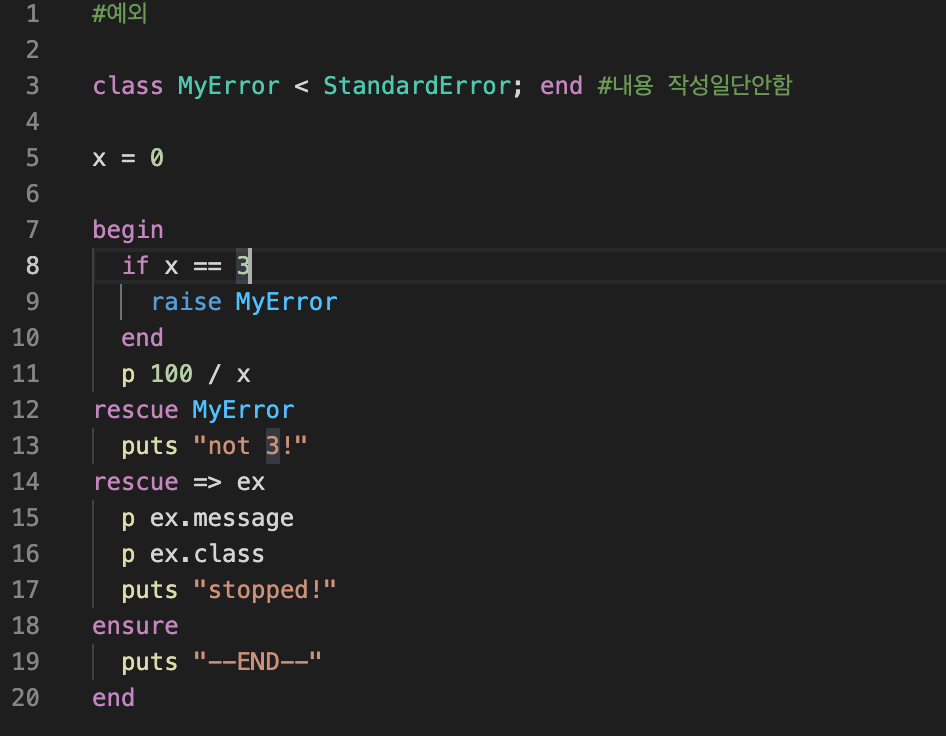
Task: Click 'ex.class' on line 16
Action: (x=207, y=554)
